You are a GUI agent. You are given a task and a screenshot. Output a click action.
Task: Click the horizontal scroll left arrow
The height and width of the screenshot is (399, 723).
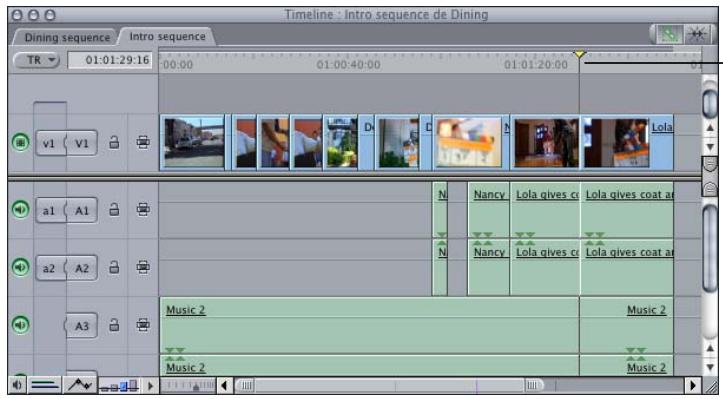[x=225, y=385]
